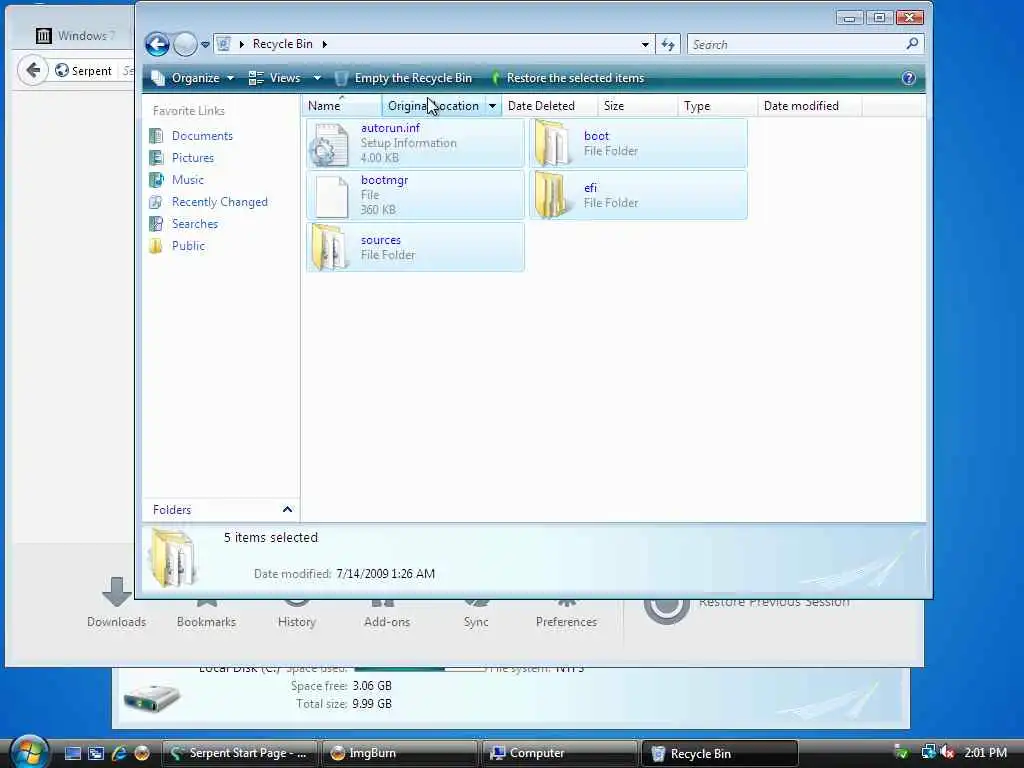Click the bootmgr file name
Viewport: 1024px width, 768px height.
tap(384, 180)
